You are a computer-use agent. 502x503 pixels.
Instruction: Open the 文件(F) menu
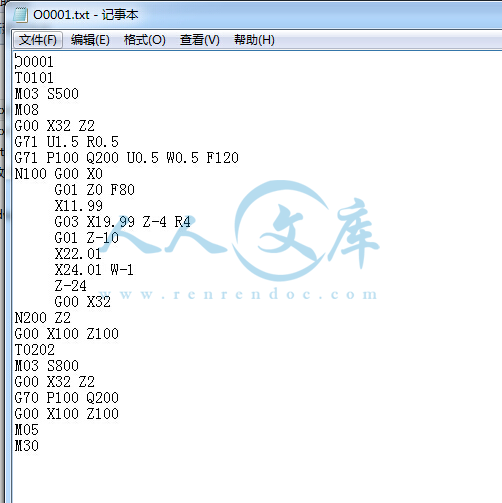(x=38, y=40)
